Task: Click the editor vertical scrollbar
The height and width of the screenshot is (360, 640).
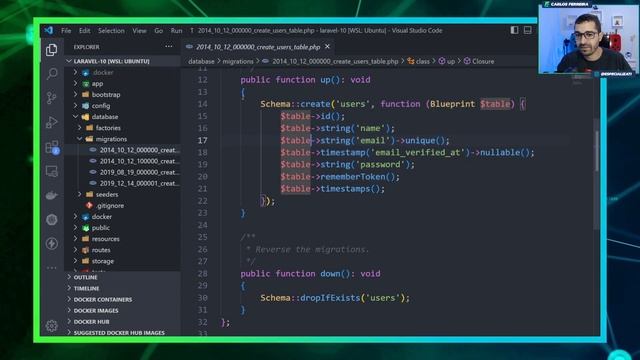Action: click(597, 151)
